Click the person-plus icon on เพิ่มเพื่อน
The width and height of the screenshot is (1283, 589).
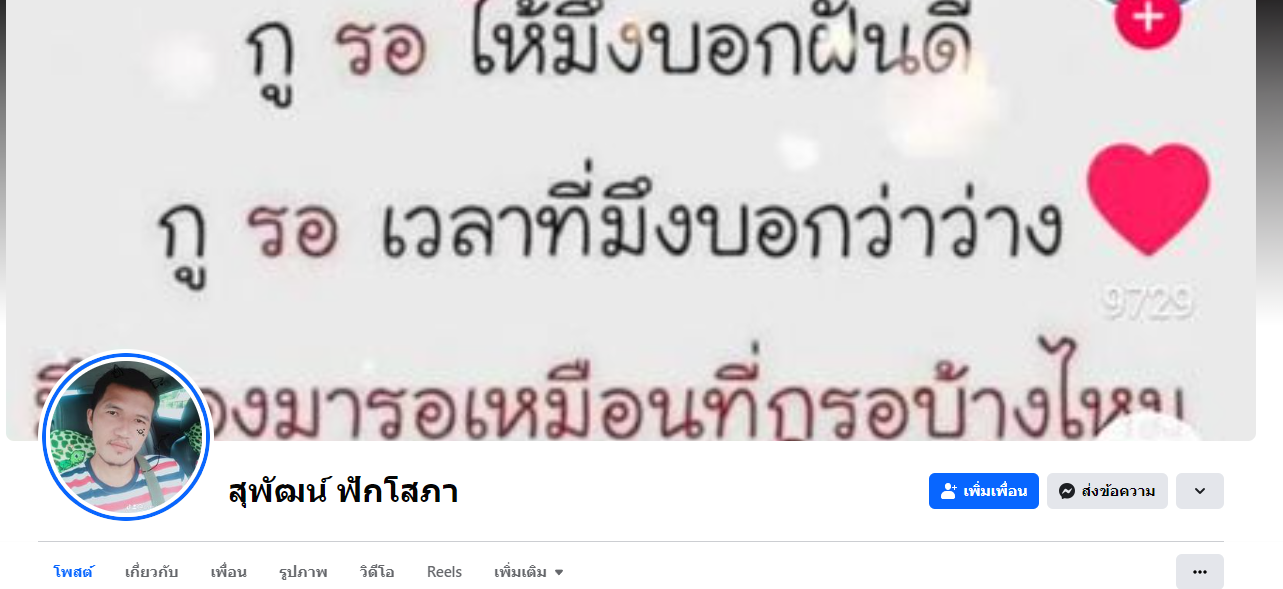pyautogui.click(x=949, y=491)
